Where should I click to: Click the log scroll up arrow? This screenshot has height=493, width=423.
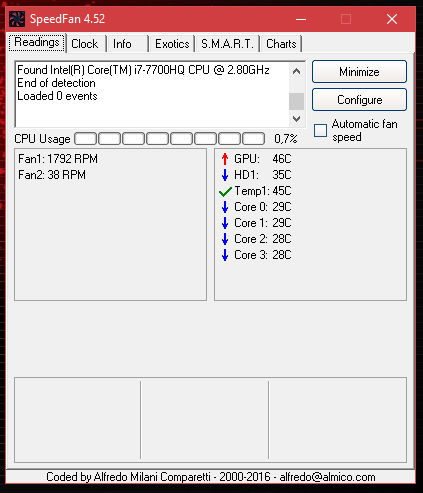pyautogui.click(x=296, y=71)
